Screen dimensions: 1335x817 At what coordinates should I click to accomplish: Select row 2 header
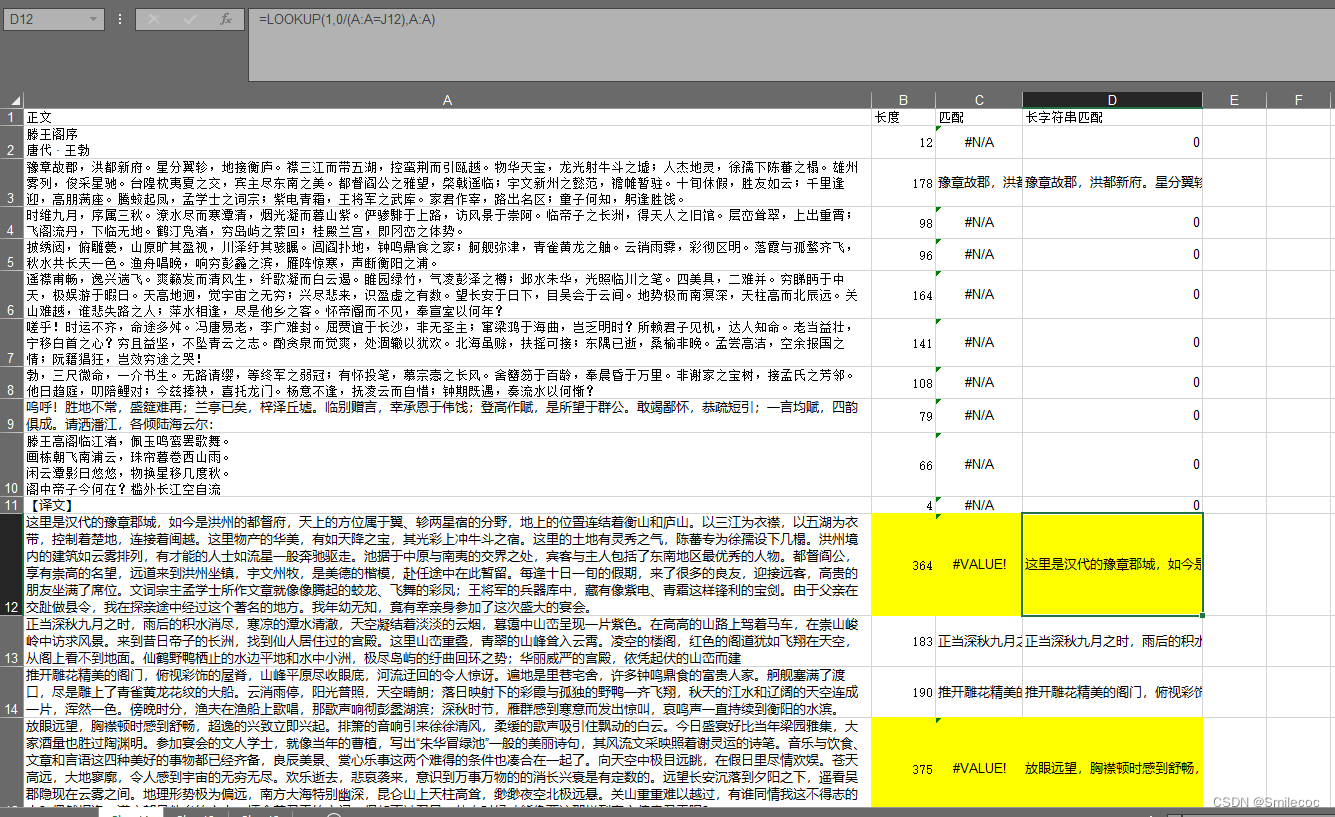(12, 142)
